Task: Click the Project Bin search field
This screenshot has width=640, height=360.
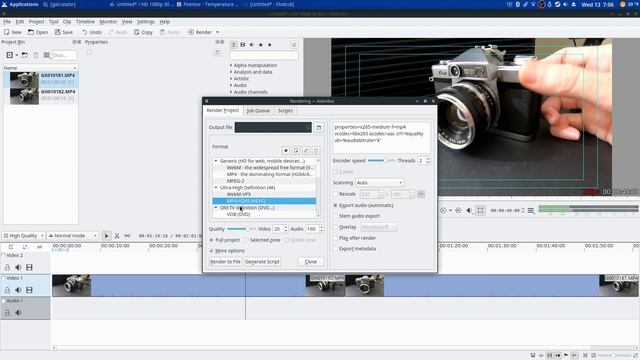Action: point(64,55)
